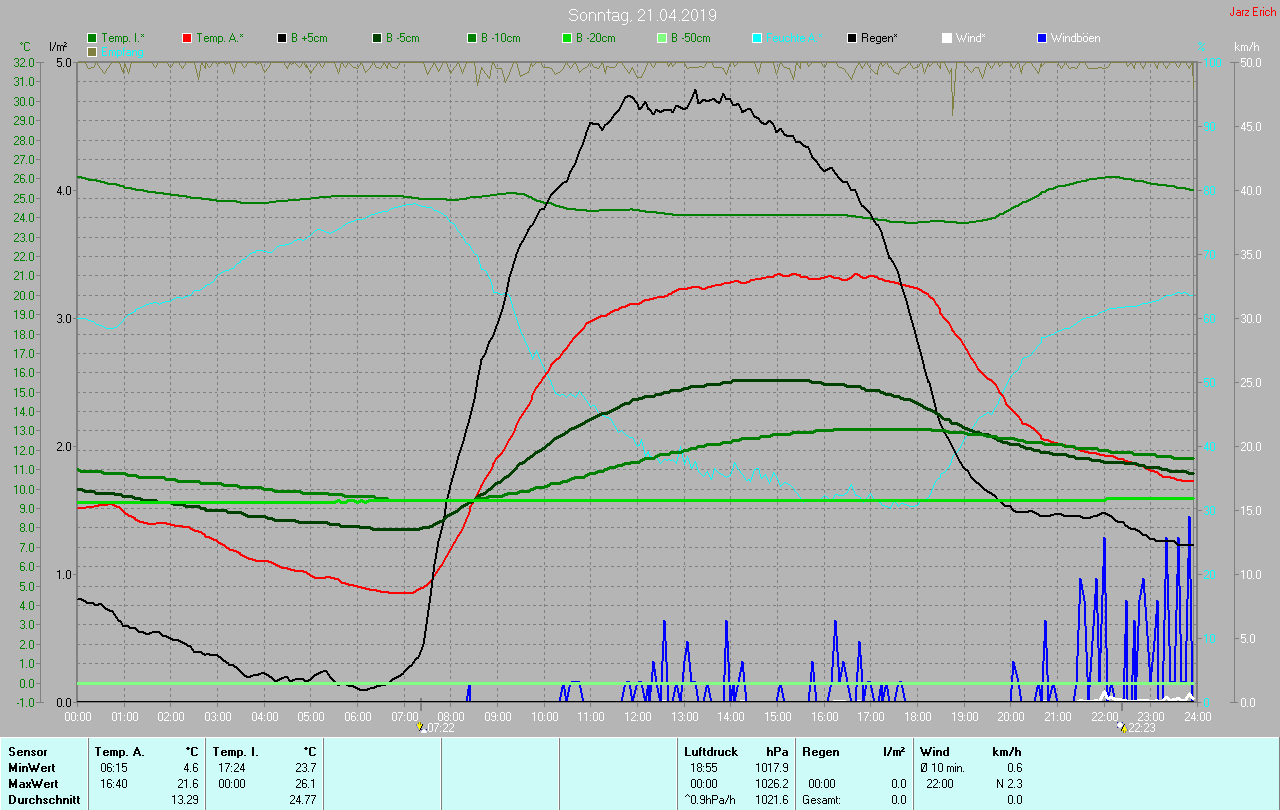Click the Sensor row header in table
The image size is (1280, 810).
coord(27,752)
